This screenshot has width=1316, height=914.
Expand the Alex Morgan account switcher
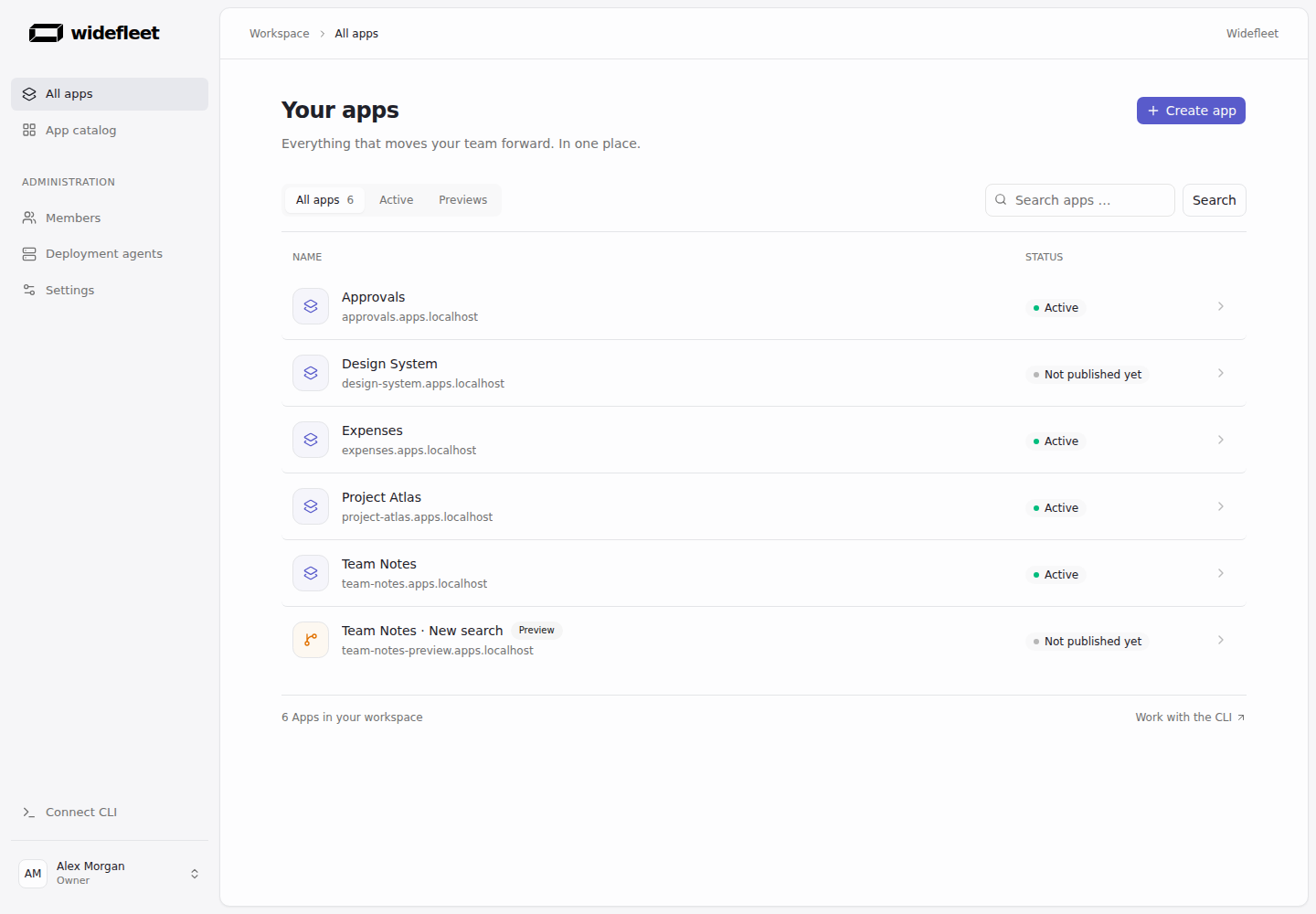pyautogui.click(x=195, y=874)
